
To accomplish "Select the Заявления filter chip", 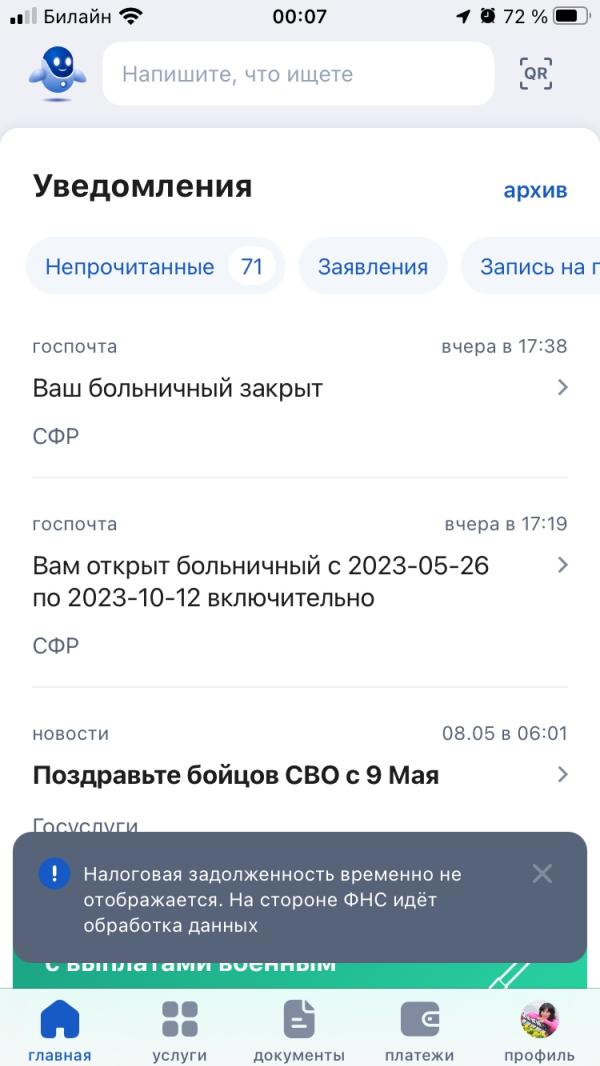I will point(373,266).
